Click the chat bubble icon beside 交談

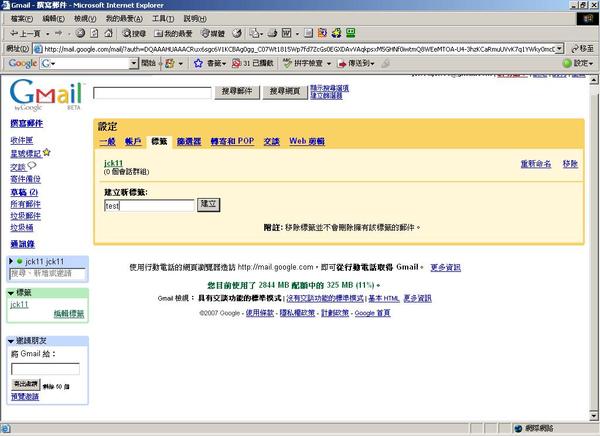tap(32, 165)
